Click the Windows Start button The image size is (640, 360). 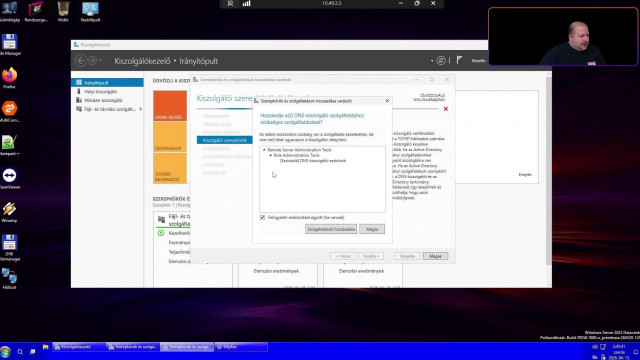5,351
